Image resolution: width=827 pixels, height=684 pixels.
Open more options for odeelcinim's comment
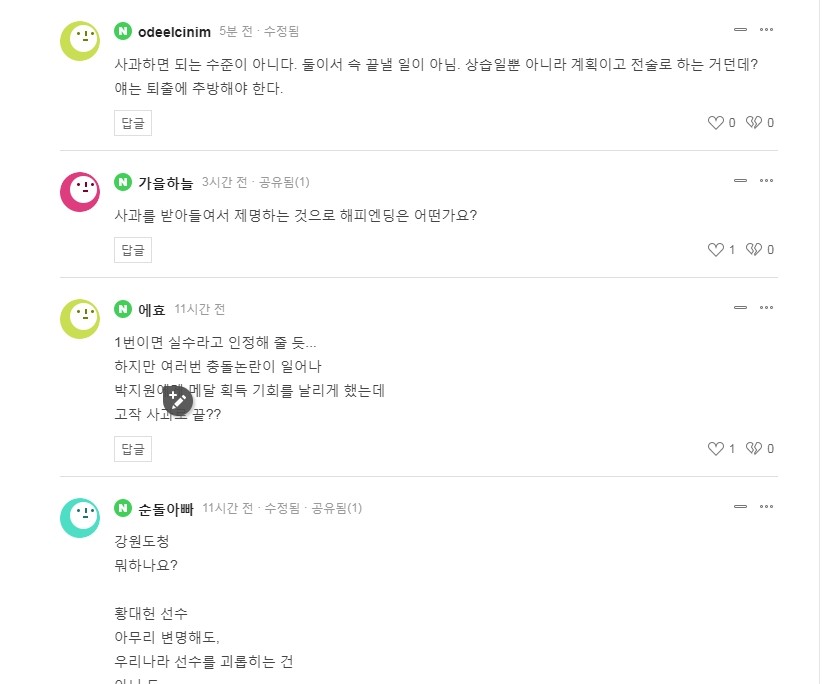767,30
